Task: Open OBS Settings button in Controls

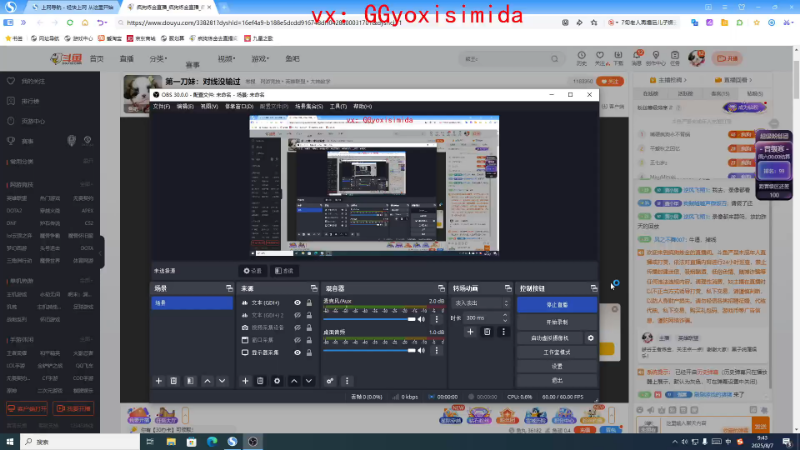Action: click(x=557, y=366)
